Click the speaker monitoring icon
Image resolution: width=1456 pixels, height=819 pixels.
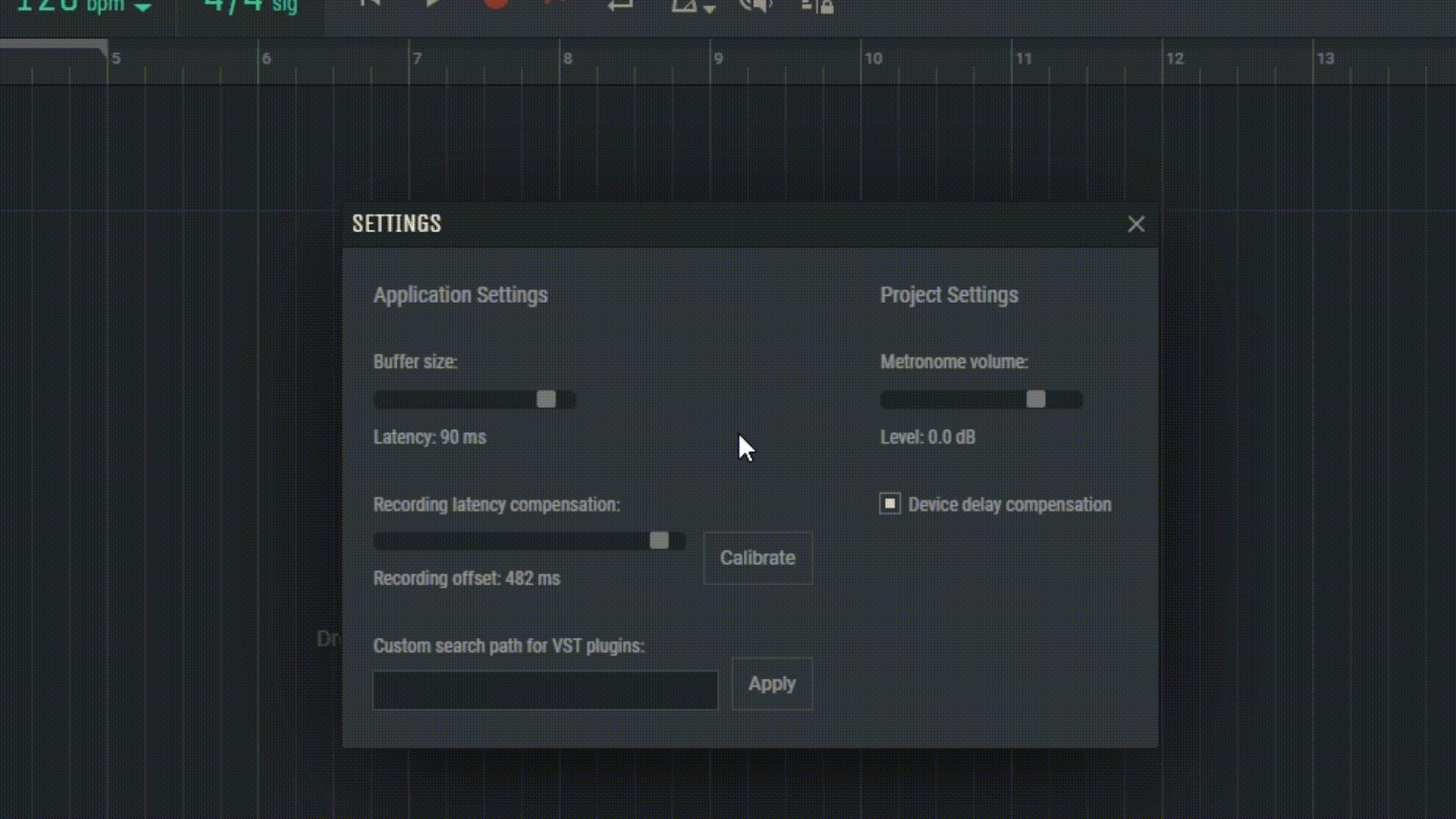755,6
